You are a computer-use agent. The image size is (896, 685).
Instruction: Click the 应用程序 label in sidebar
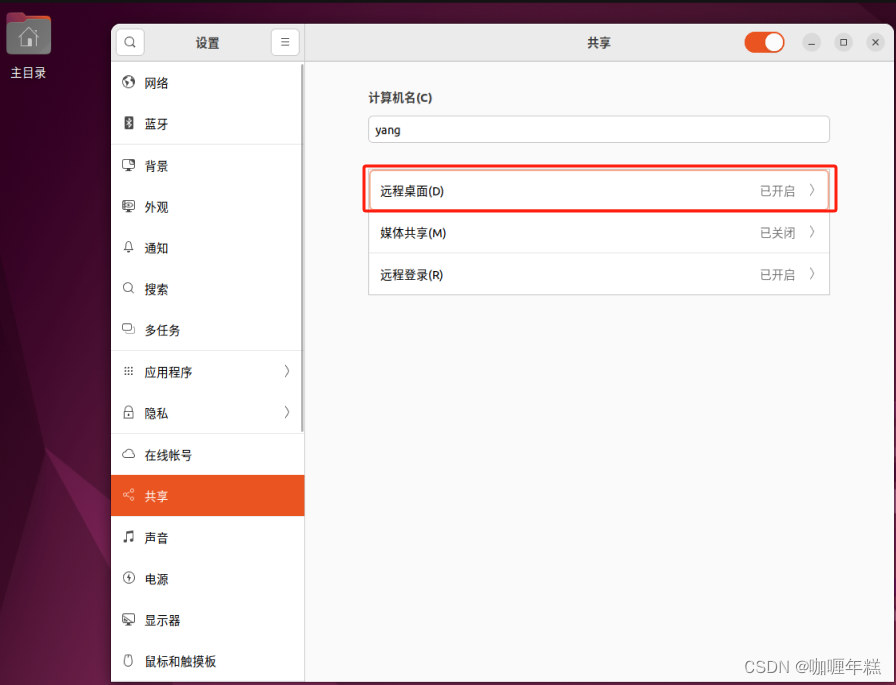168,372
